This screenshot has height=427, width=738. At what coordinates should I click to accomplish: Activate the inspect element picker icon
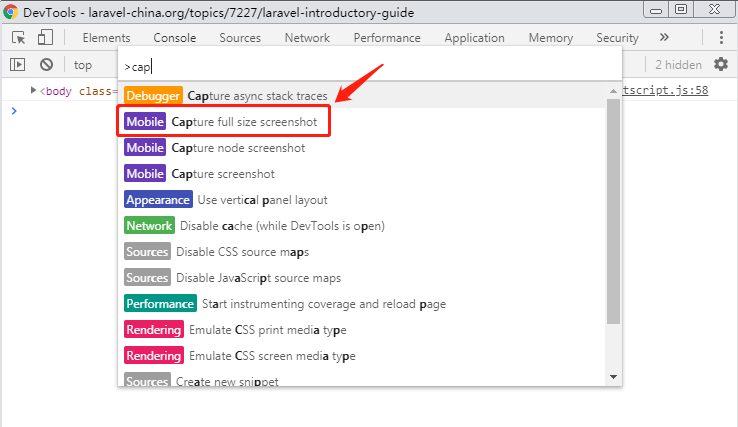(x=18, y=38)
